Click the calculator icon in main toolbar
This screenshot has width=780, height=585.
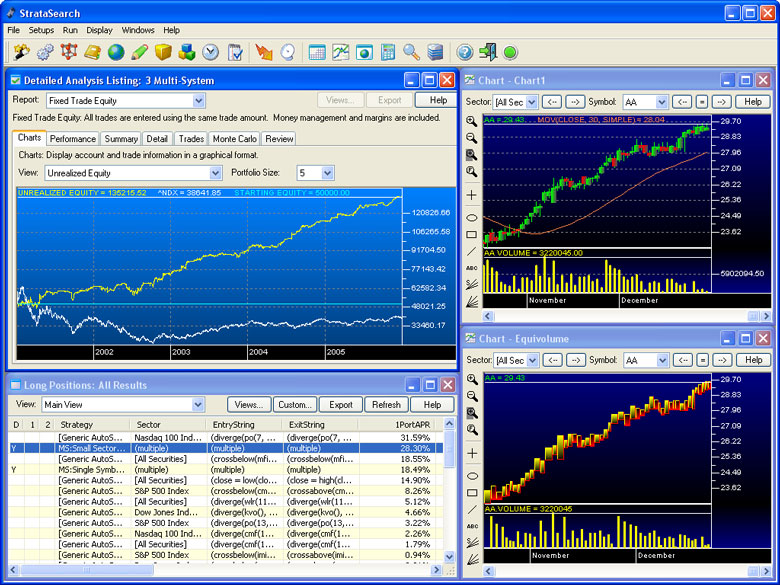pos(388,52)
